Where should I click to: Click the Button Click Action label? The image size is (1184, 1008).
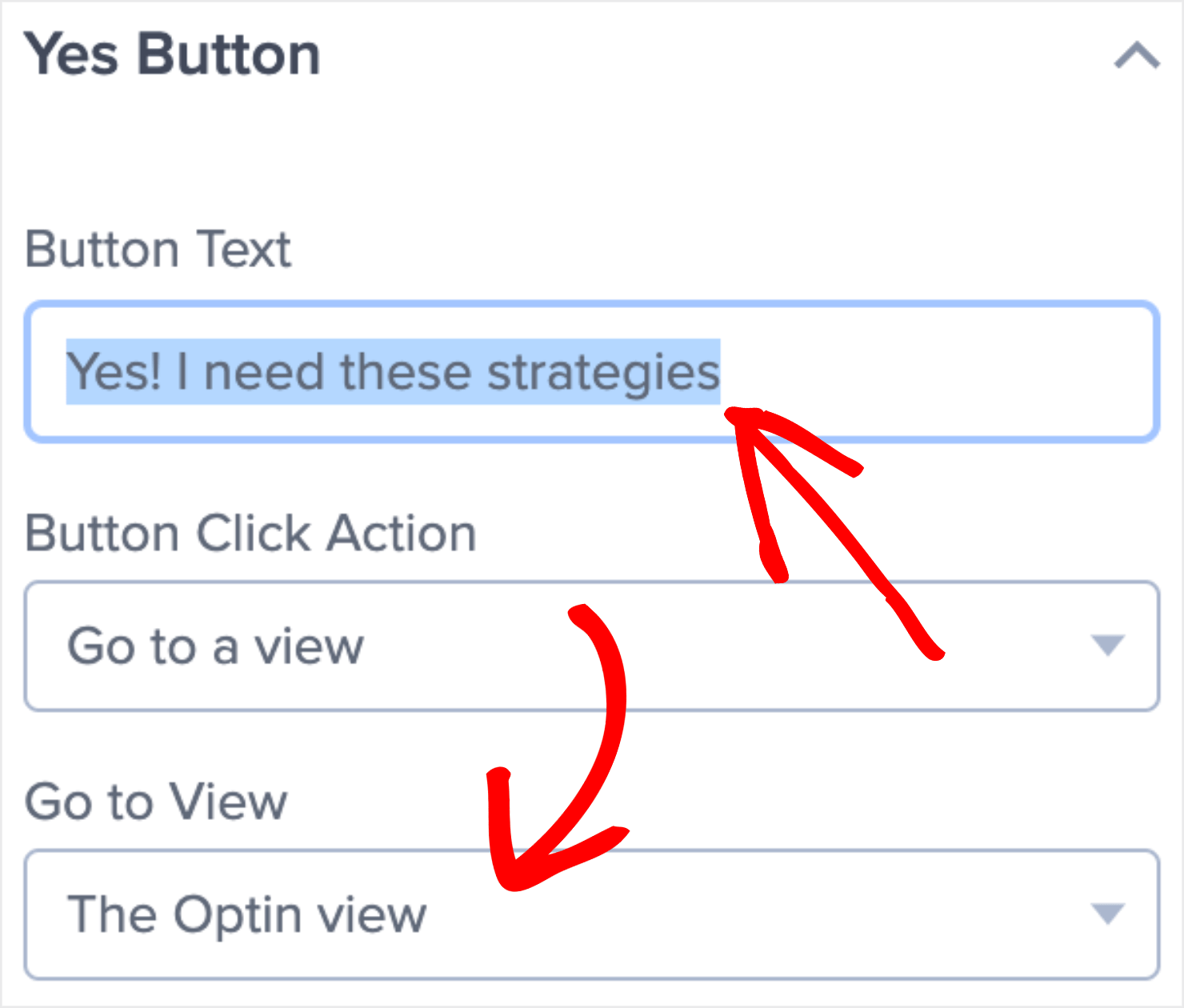250,532
